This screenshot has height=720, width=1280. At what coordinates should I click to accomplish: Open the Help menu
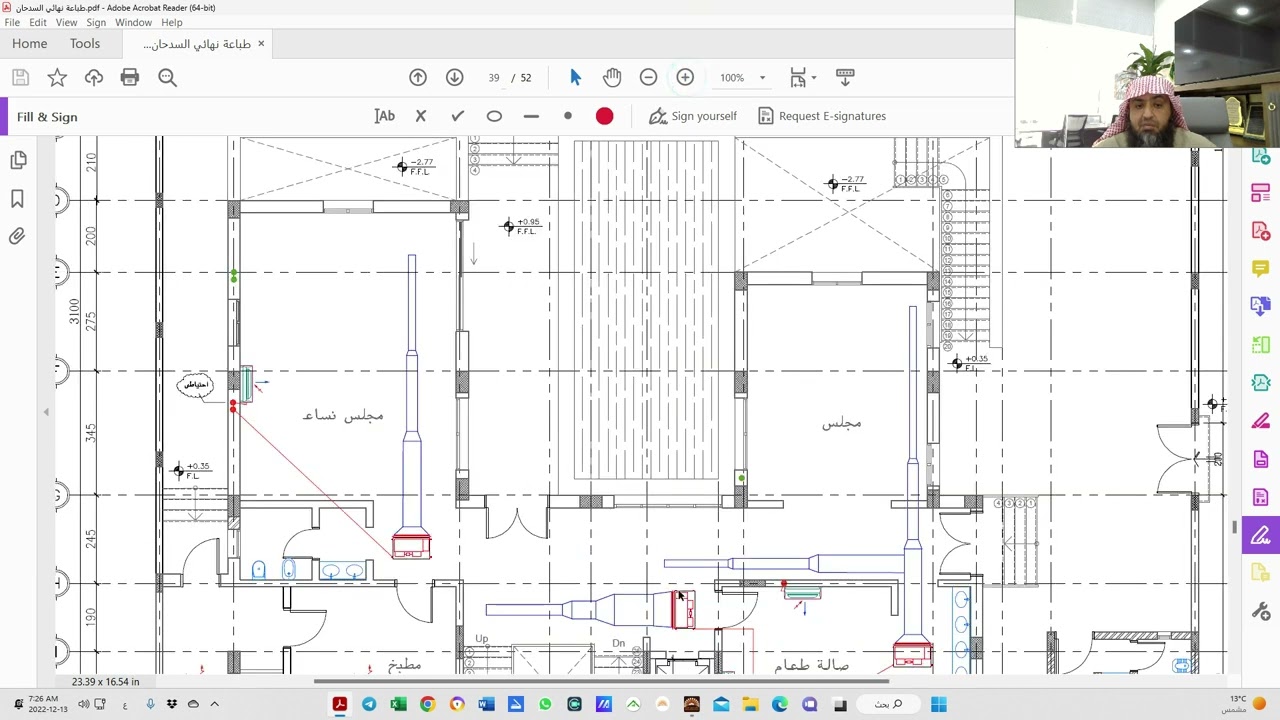pos(172,22)
